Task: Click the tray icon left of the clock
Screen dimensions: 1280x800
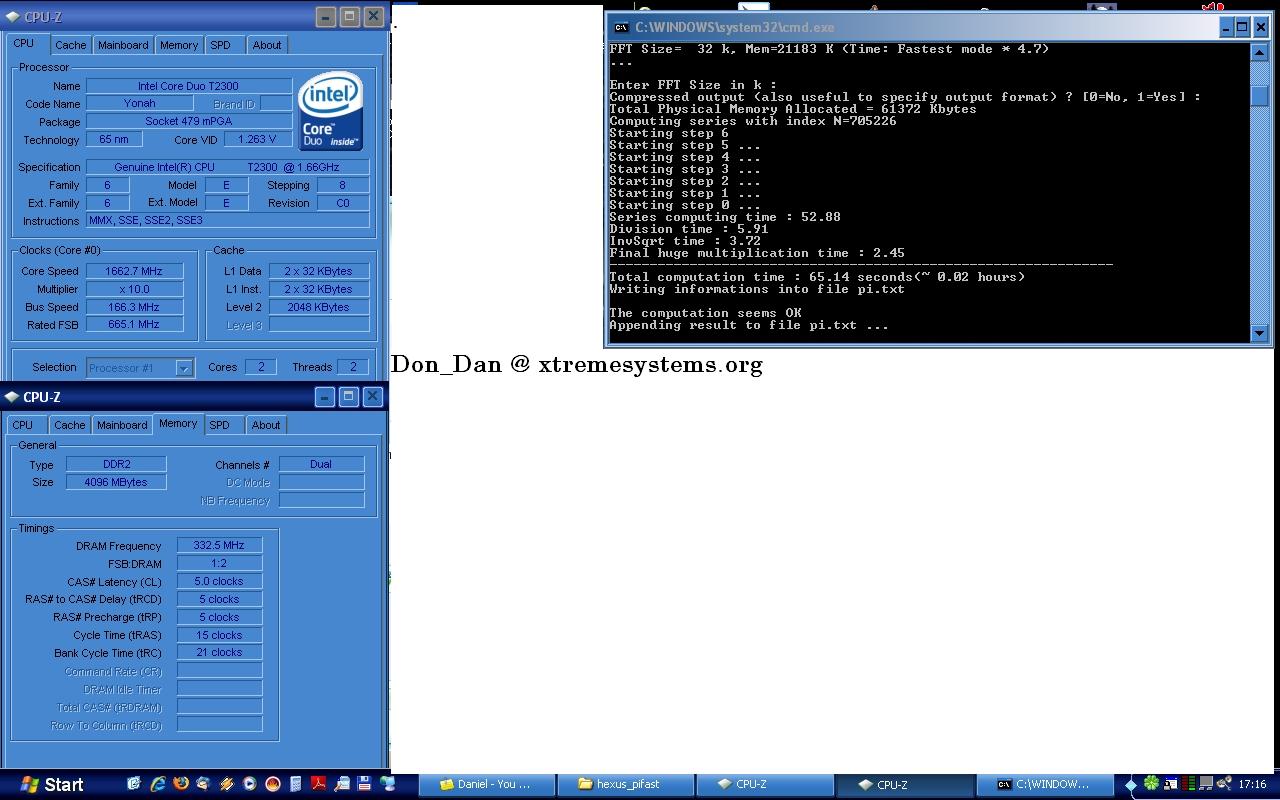Action: coord(1224,783)
